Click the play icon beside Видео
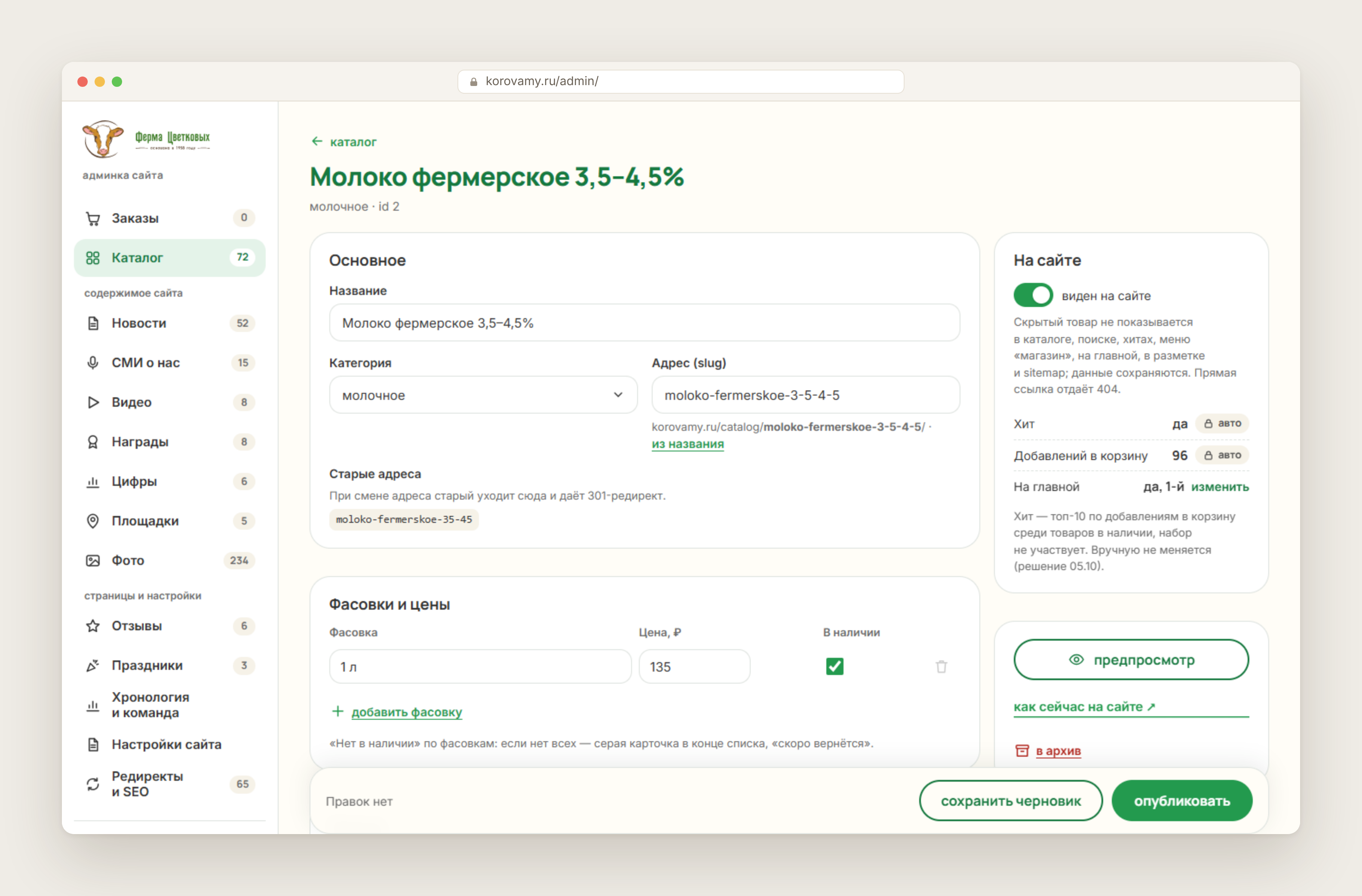1362x896 pixels. (x=93, y=402)
